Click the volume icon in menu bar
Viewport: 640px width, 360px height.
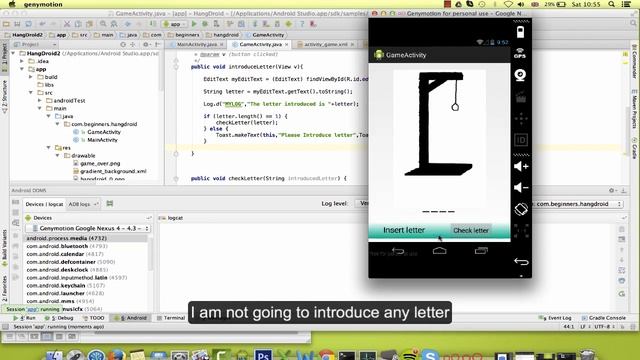coord(521,4)
